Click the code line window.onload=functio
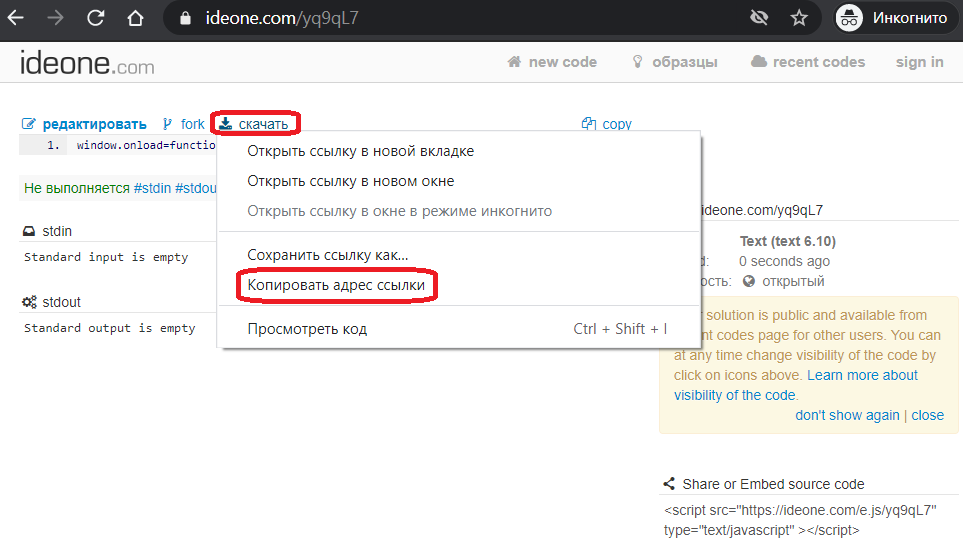Viewport: 963px width, 546px height. pyautogui.click(x=146, y=145)
